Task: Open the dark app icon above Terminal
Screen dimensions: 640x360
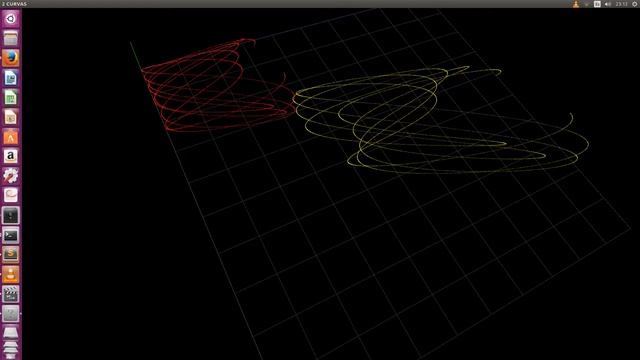Action: 11,216
